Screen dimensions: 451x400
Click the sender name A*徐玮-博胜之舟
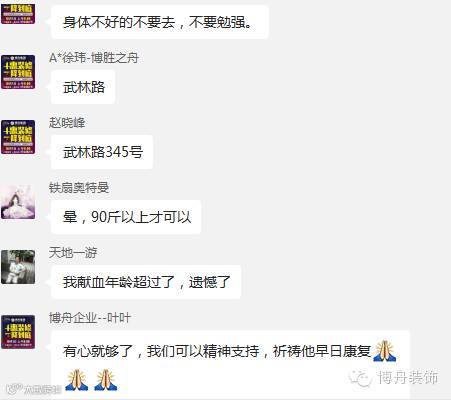tap(94, 58)
